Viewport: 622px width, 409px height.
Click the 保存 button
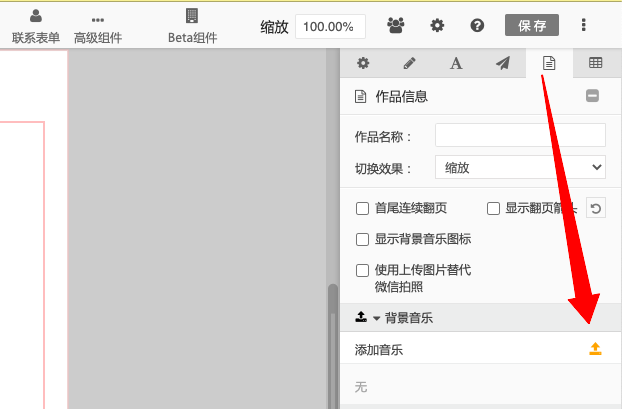coord(532,25)
